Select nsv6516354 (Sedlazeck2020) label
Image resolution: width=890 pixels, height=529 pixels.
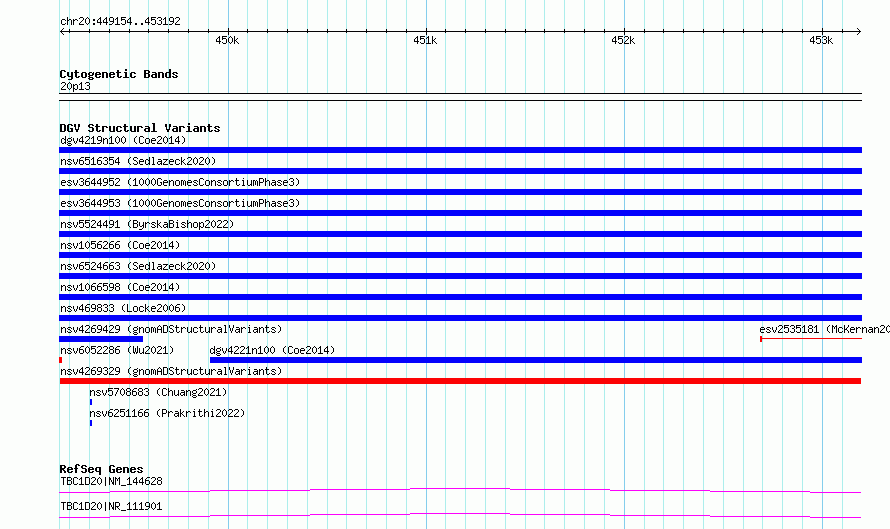pyautogui.click(x=138, y=161)
